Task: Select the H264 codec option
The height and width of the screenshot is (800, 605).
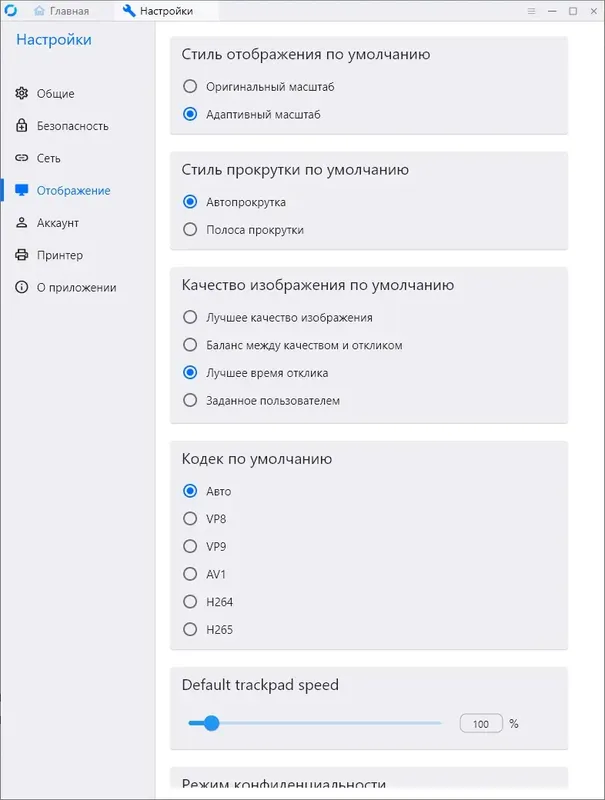Action: (189, 602)
